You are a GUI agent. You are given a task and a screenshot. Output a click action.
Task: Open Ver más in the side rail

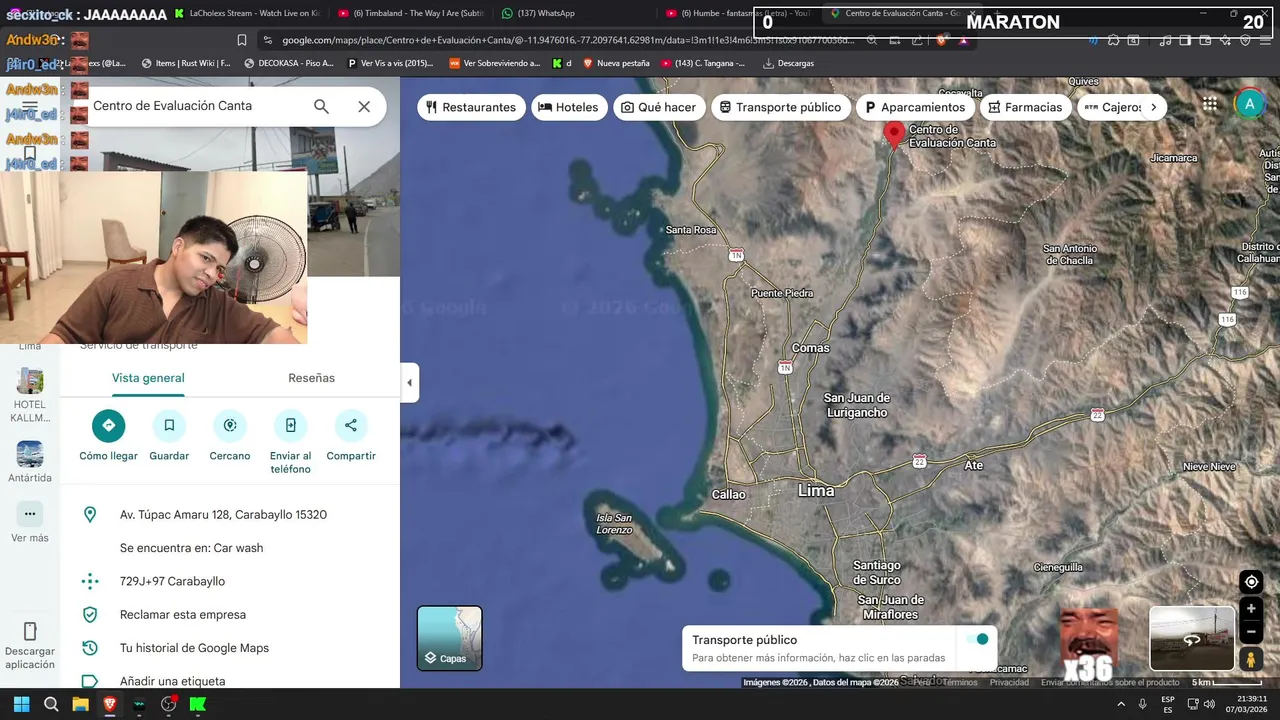30,522
